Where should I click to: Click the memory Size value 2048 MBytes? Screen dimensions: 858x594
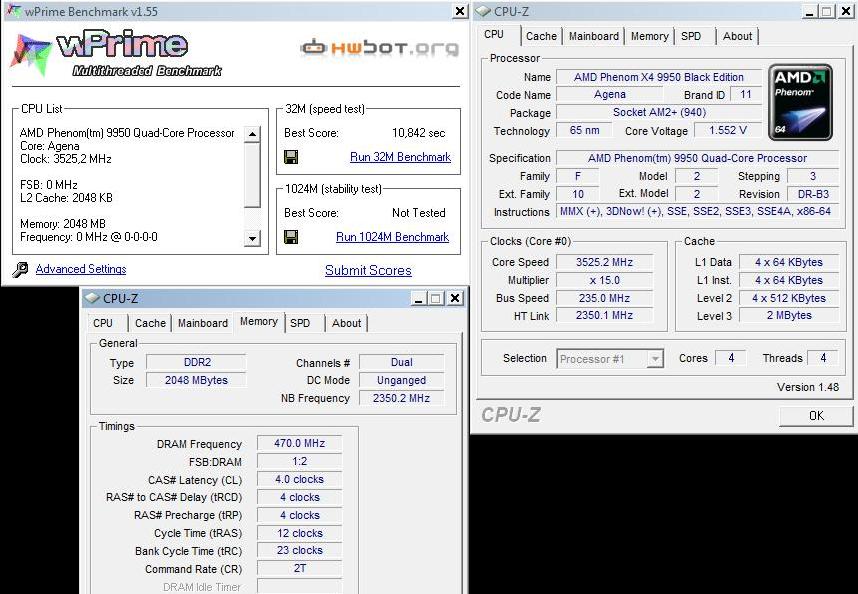tap(196, 380)
